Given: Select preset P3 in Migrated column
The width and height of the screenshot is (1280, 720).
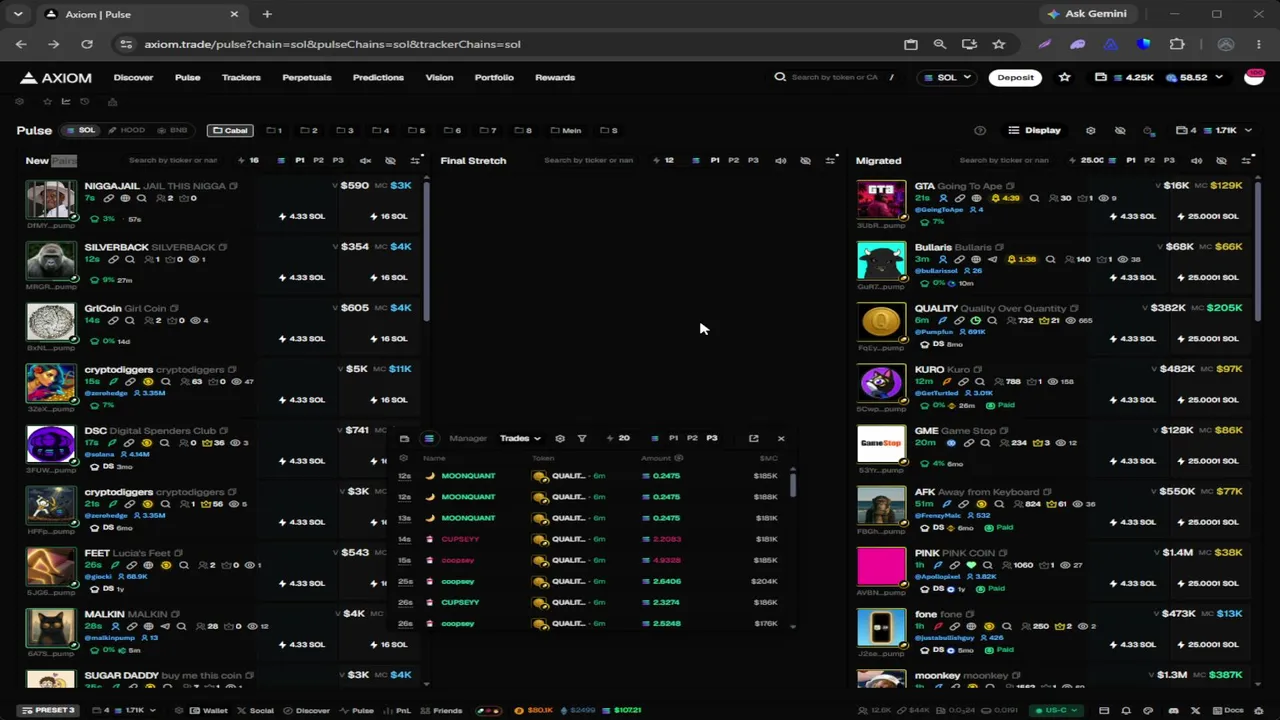Looking at the screenshot, I should click(1169, 160).
